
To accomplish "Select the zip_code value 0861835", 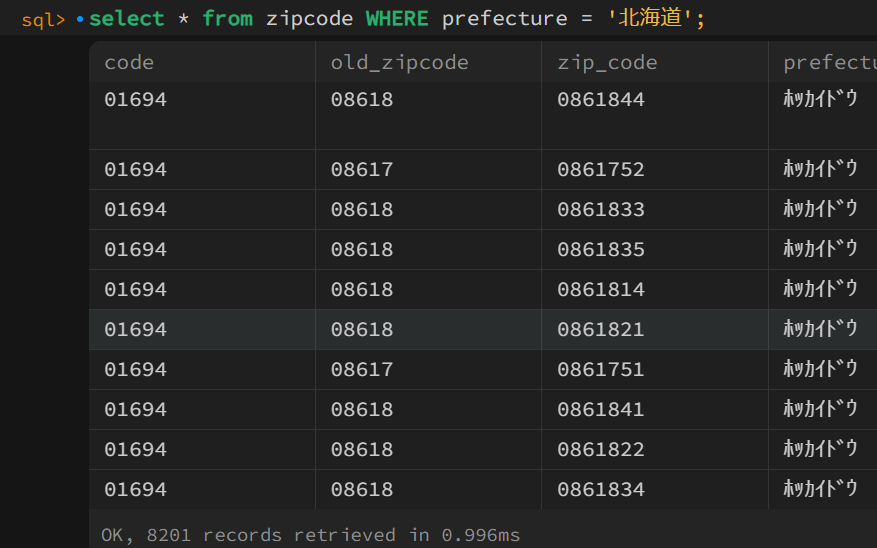I will (601, 250).
